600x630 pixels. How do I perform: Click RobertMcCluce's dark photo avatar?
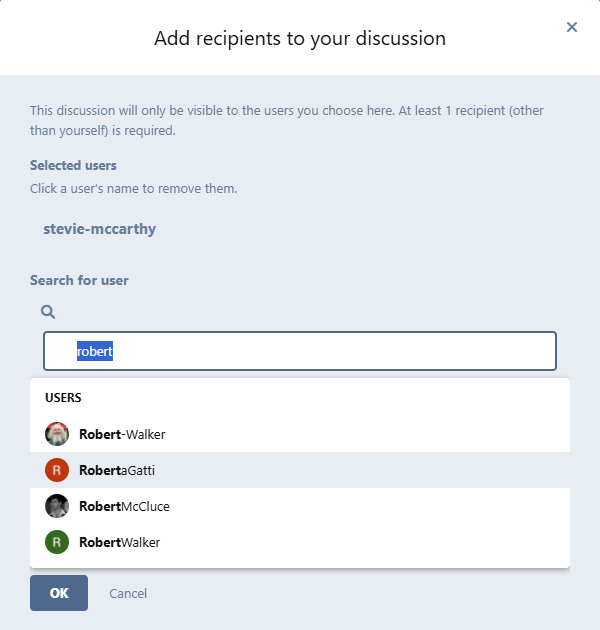[57, 506]
